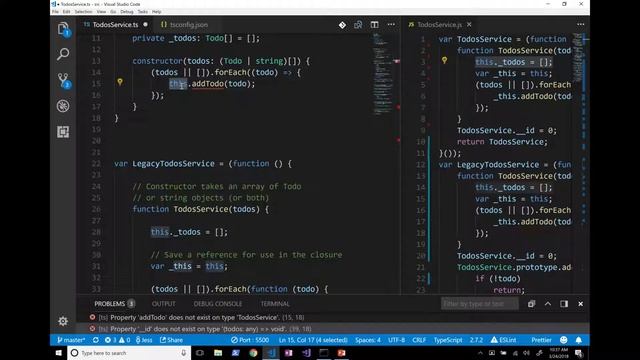
Task: Open the View menu
Action: click(101, 12)
